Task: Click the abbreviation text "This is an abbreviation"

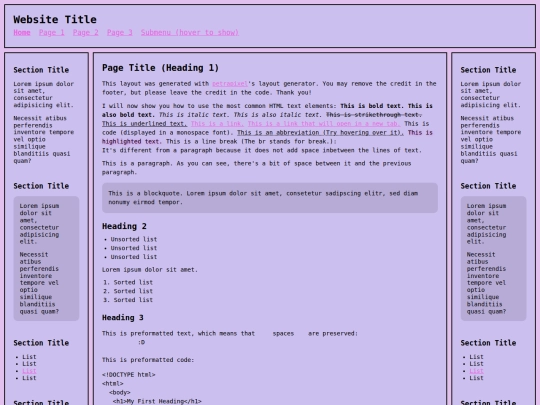Action: click(x=320, y=133)
